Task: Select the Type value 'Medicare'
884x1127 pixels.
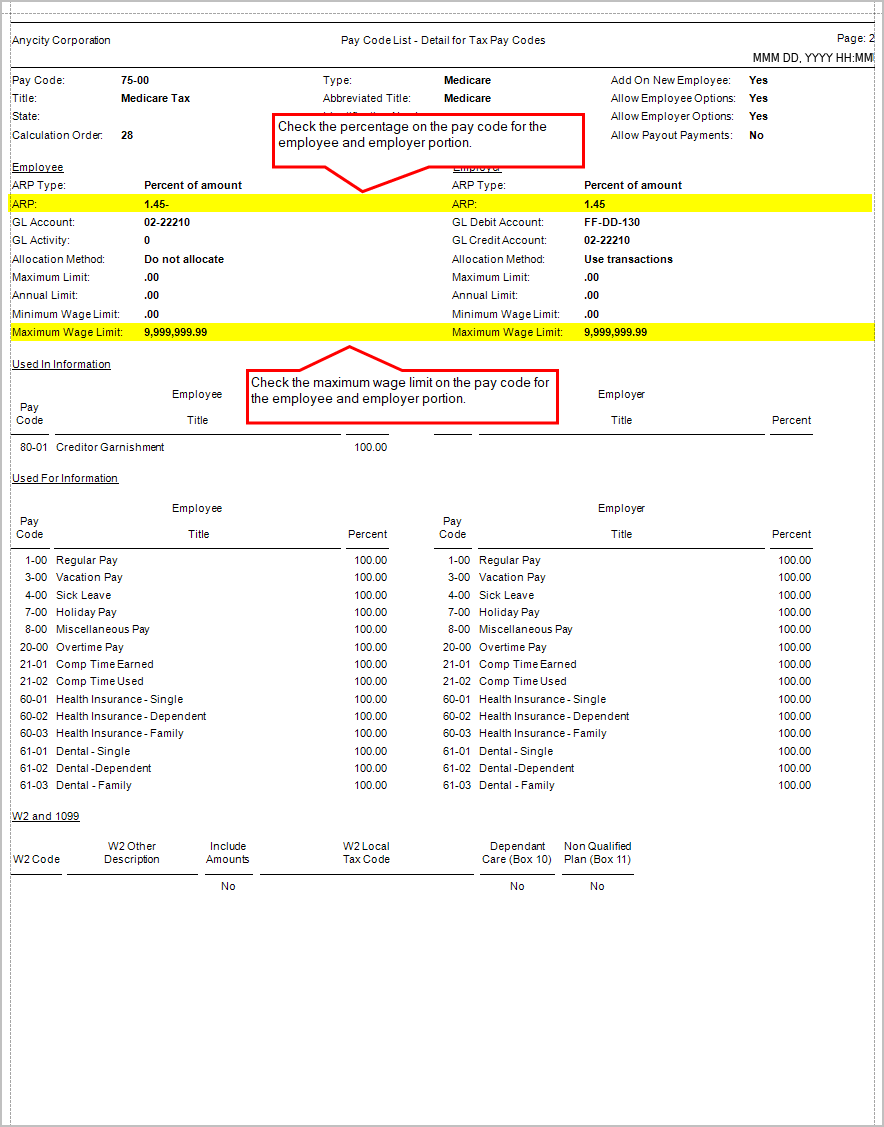Action: tap(467, 80)
